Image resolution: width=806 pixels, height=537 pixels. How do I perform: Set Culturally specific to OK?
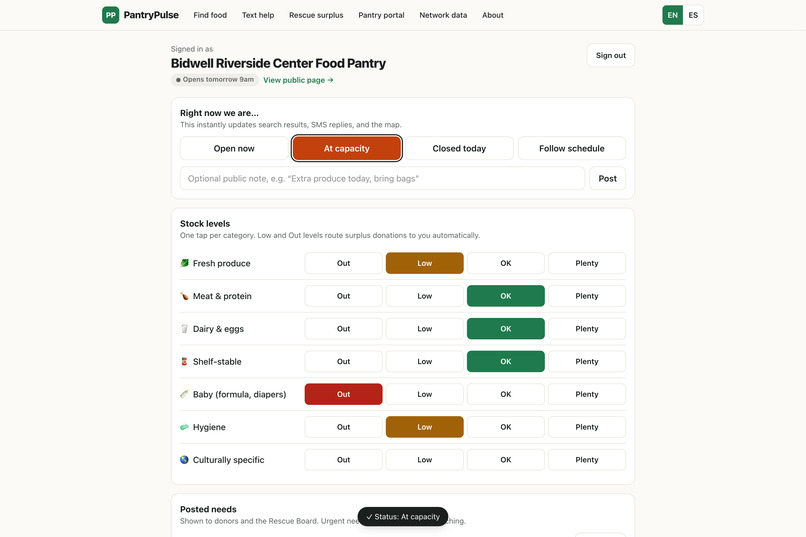(506, 460)
